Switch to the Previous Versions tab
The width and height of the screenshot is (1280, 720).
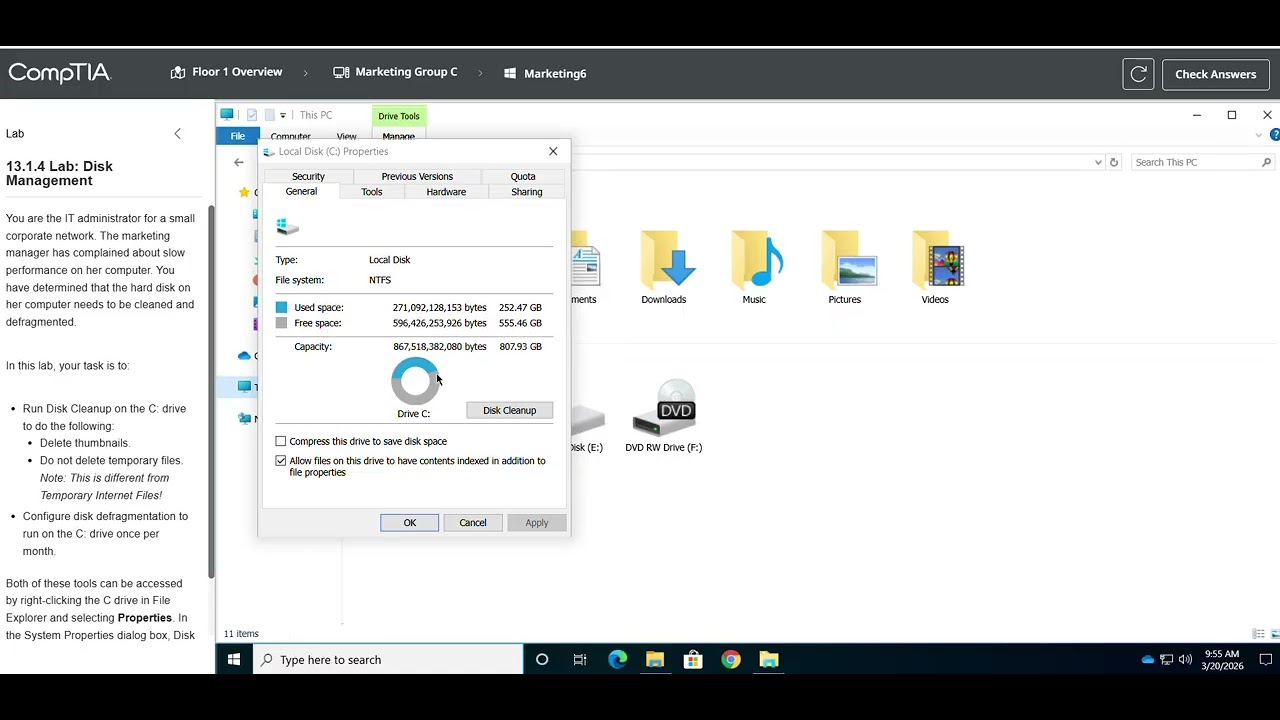[x=417, y=176]
